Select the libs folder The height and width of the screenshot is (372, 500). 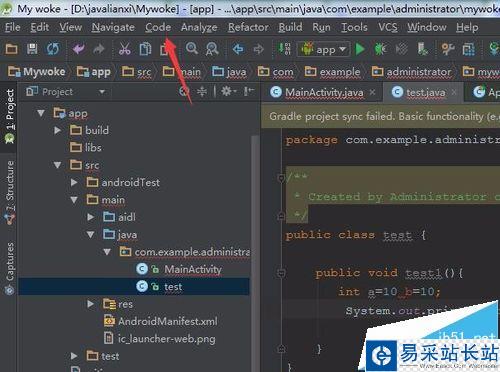(86, 147)
